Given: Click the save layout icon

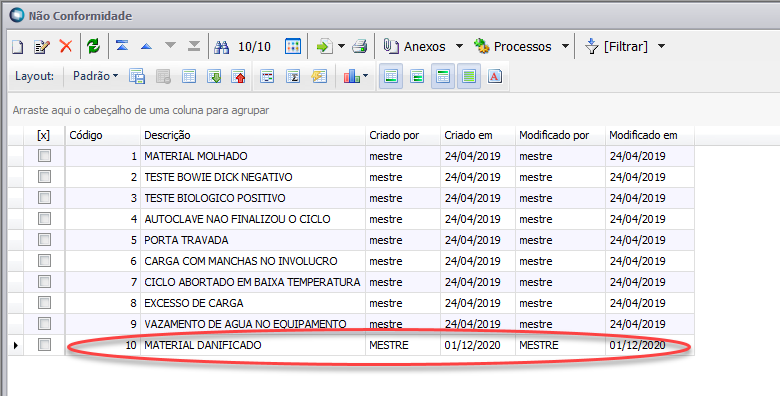Looking at the screenshot, I should click(x=137, y=76).
